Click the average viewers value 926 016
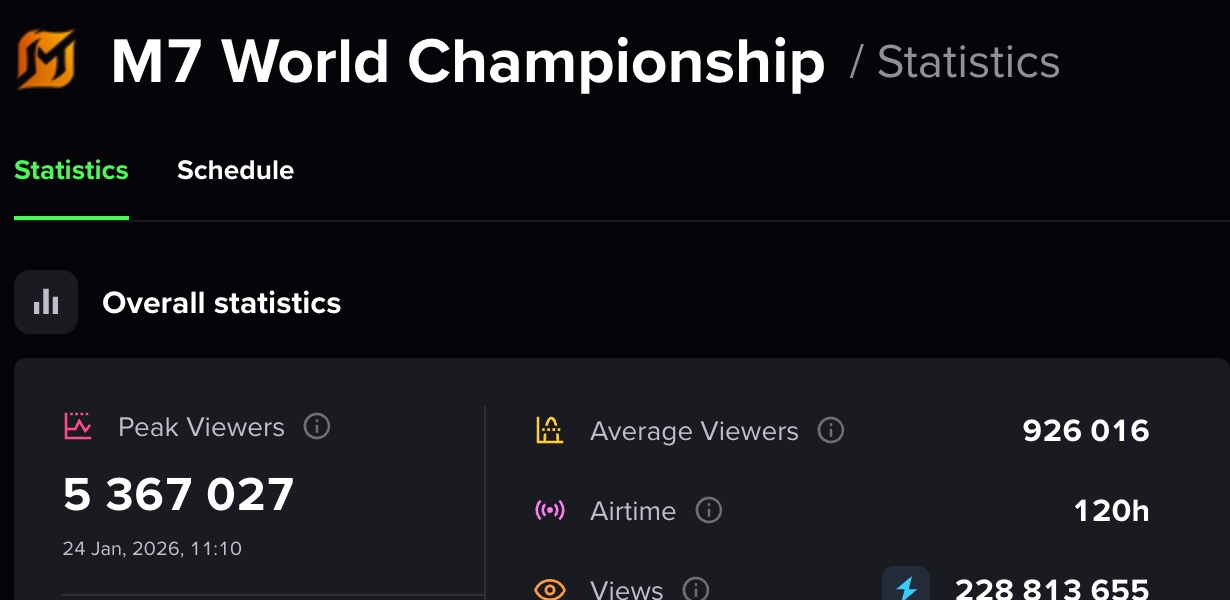This screenshot has width=1230, height=600. (x=1085, y=431)
